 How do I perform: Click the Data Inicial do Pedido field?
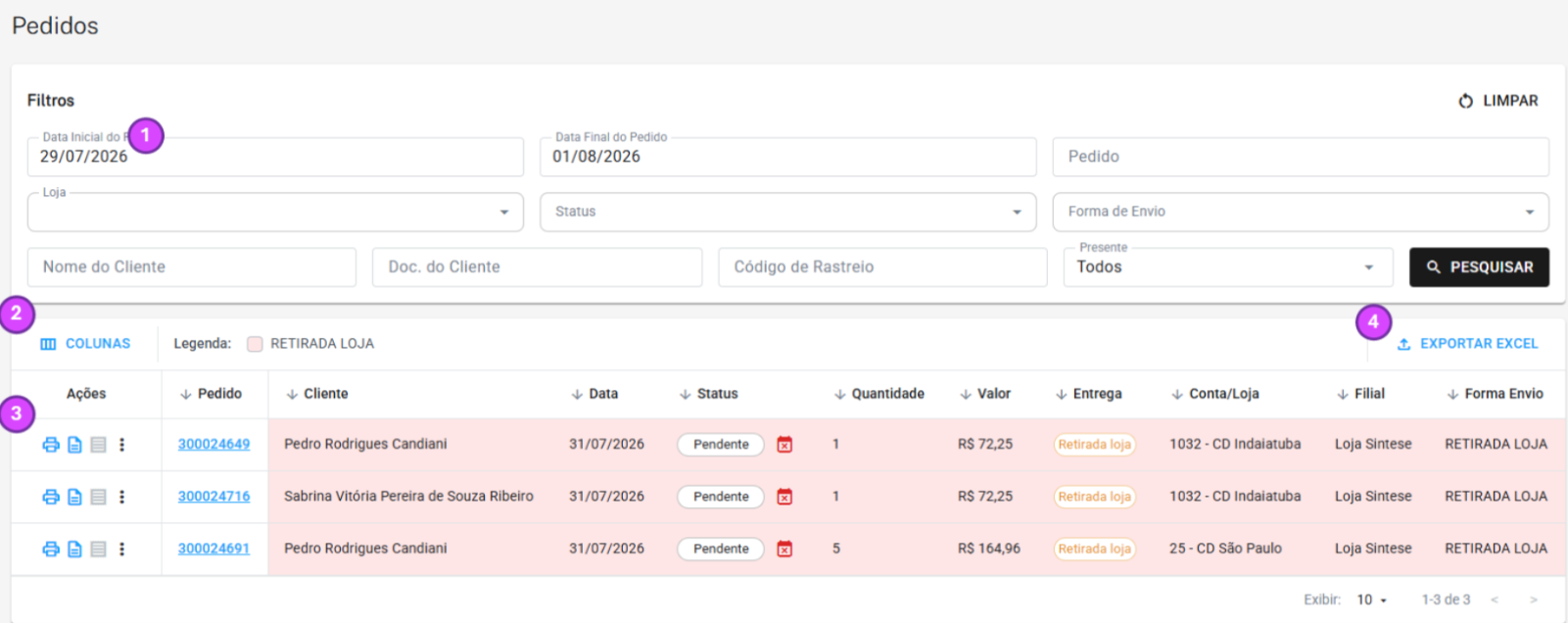275,157
